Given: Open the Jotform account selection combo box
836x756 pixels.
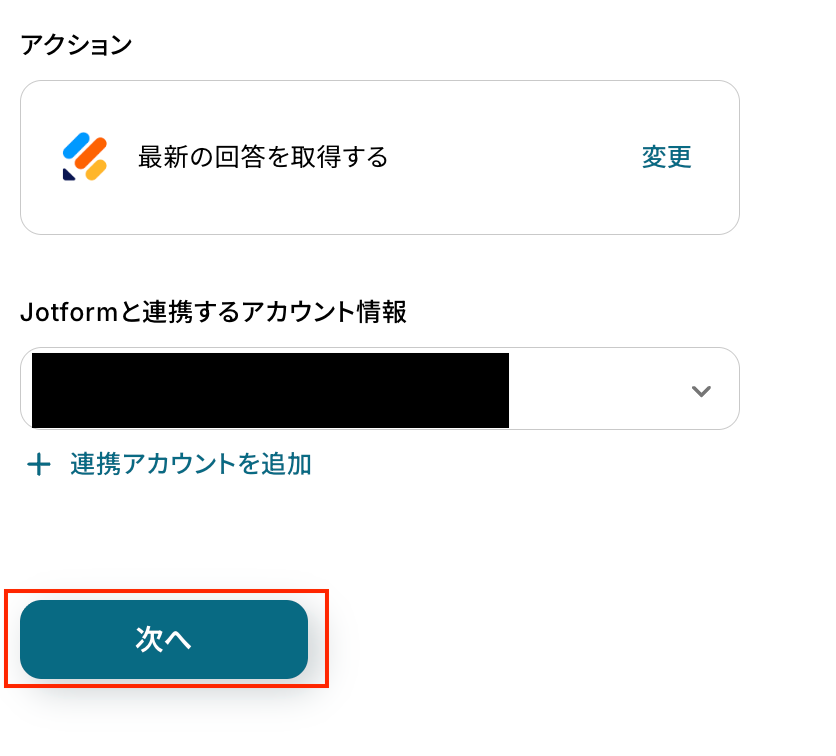Looking at the screenshot, I should tap(380, 389).
